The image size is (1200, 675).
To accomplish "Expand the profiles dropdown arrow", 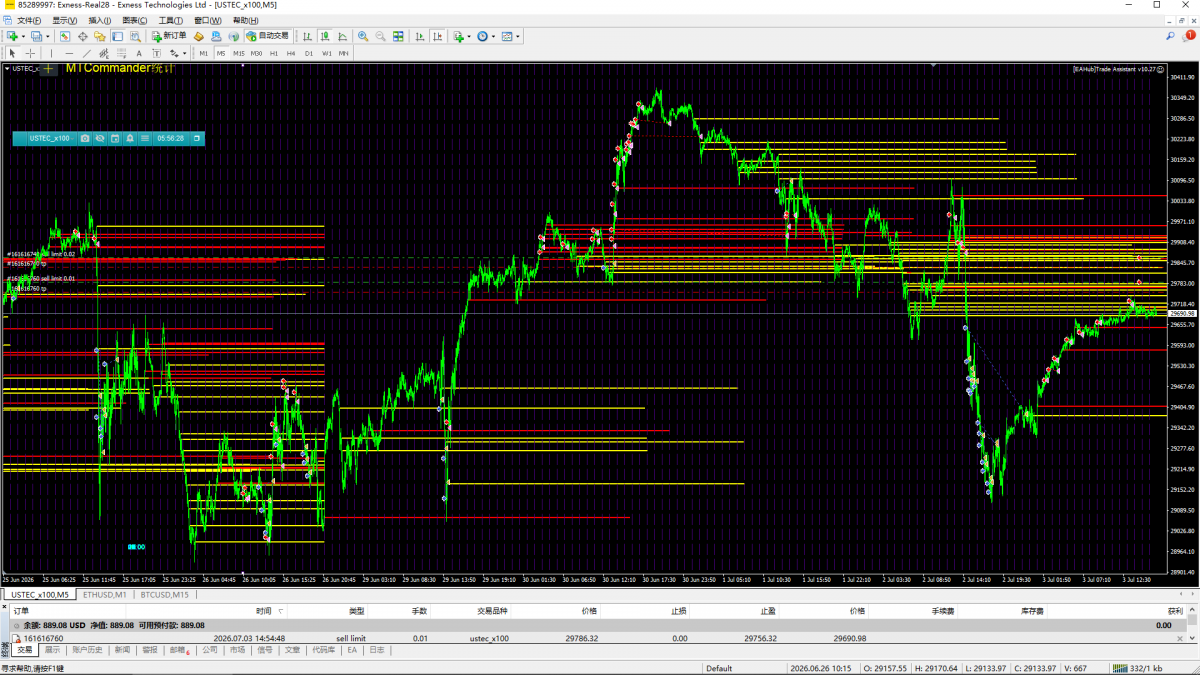I will 48,36.
